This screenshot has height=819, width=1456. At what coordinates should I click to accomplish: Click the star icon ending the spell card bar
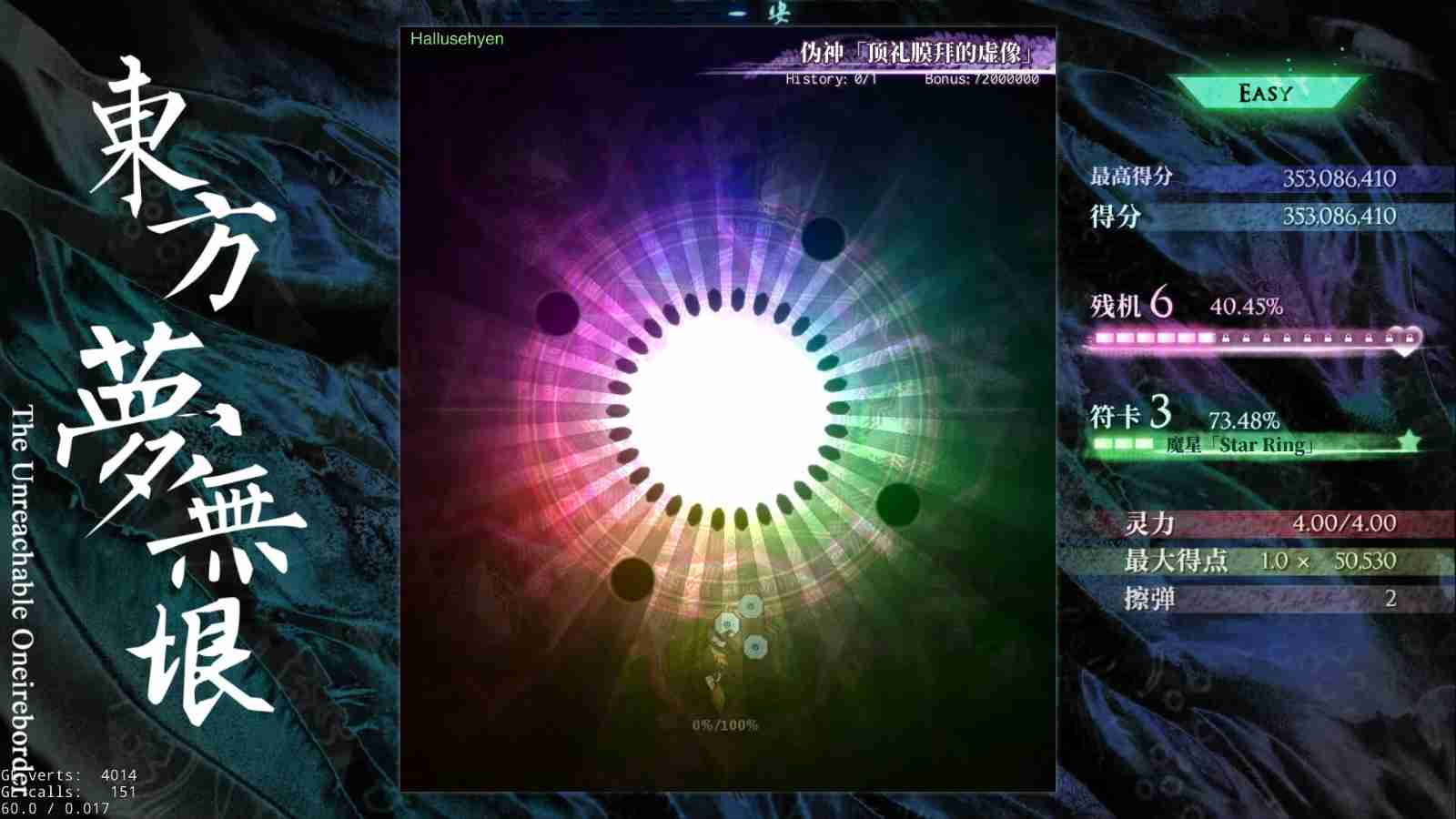[x=1410, y=440]
